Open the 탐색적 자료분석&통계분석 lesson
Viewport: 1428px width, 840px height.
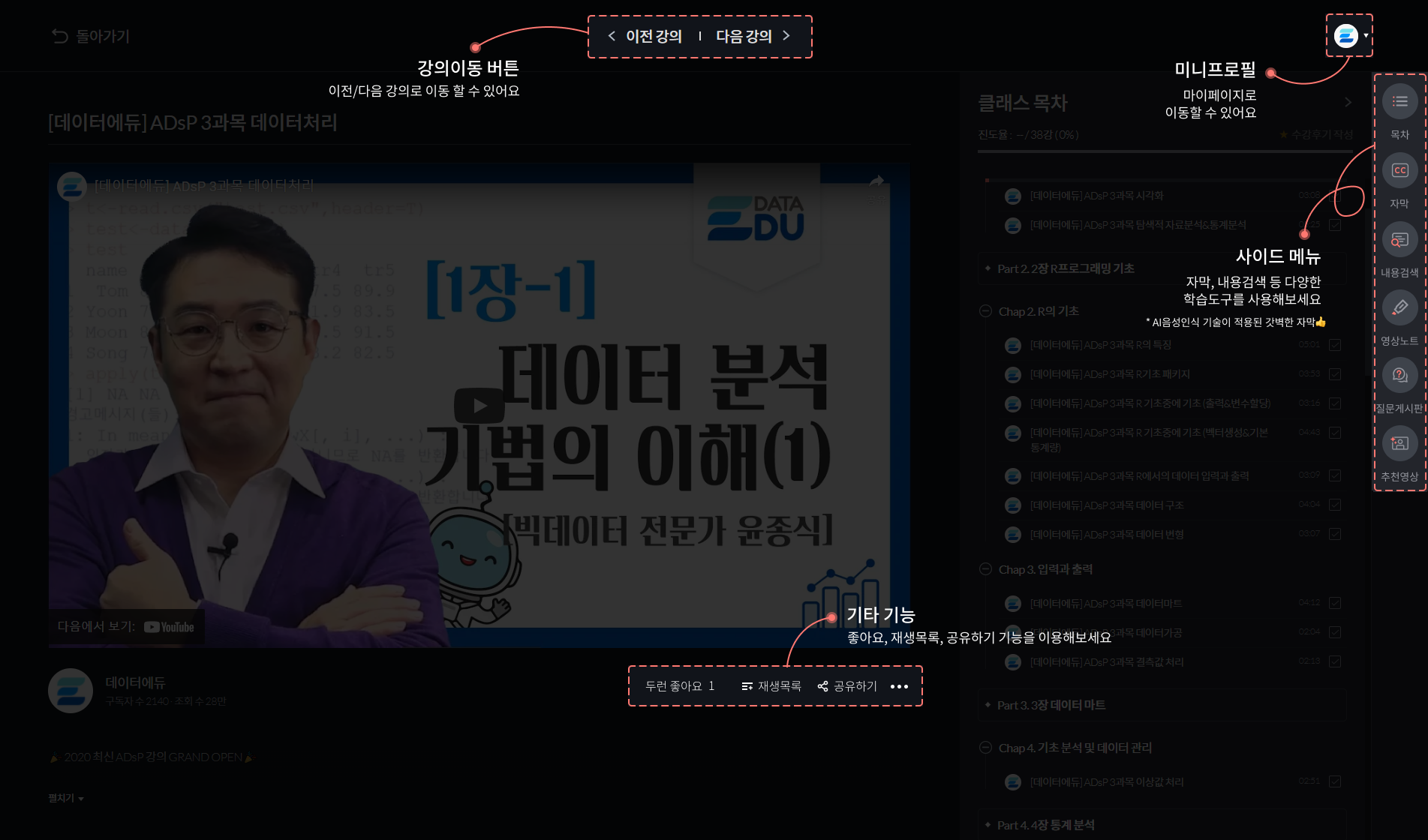pos(1138,225)
